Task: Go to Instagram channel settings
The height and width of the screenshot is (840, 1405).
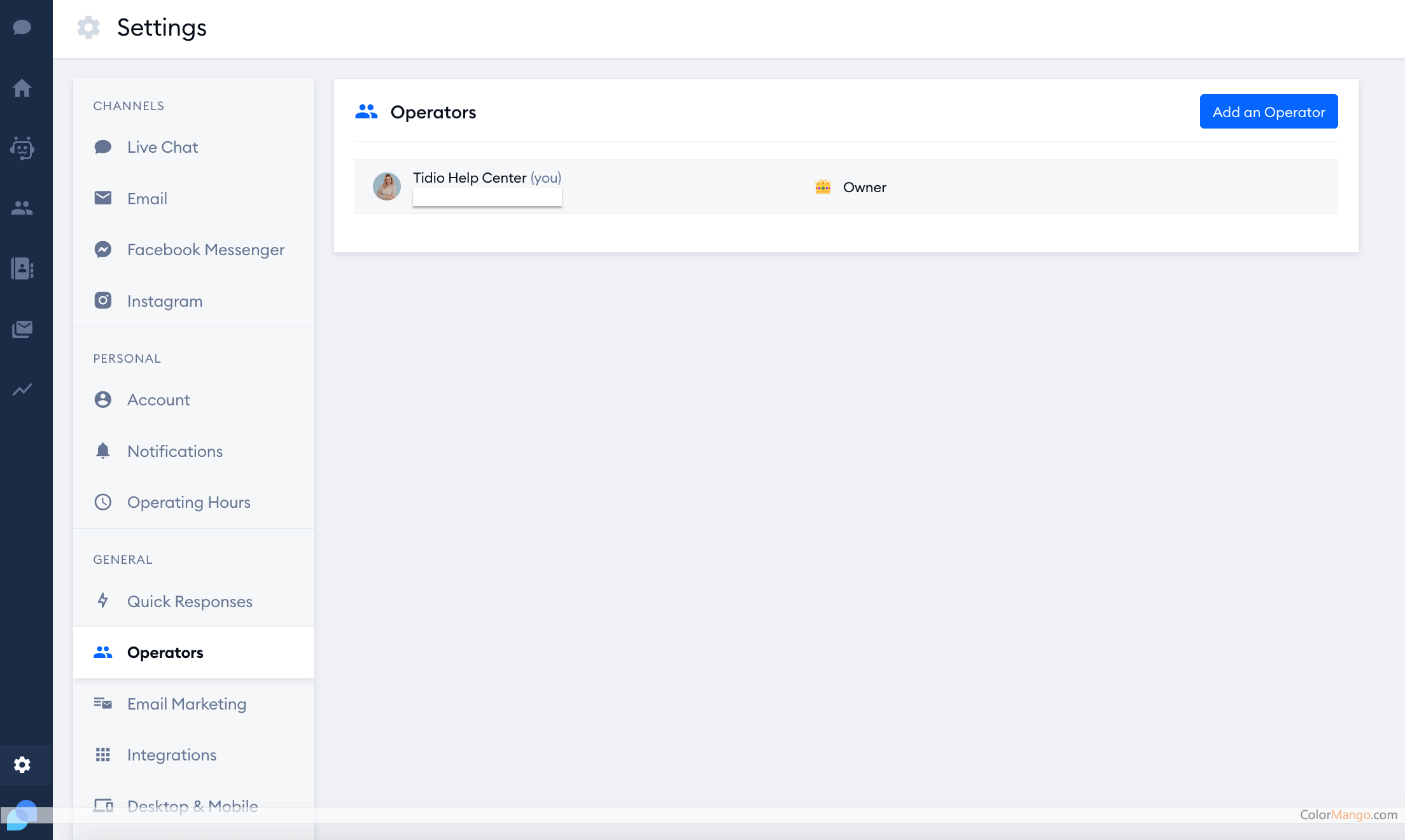Action: point(165,301)
